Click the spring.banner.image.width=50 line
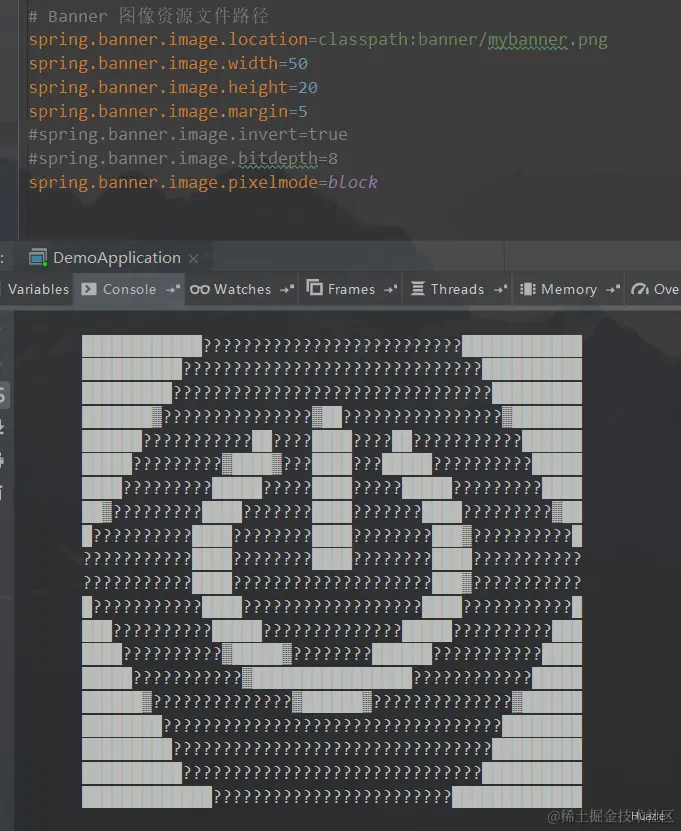 [168, 64]
